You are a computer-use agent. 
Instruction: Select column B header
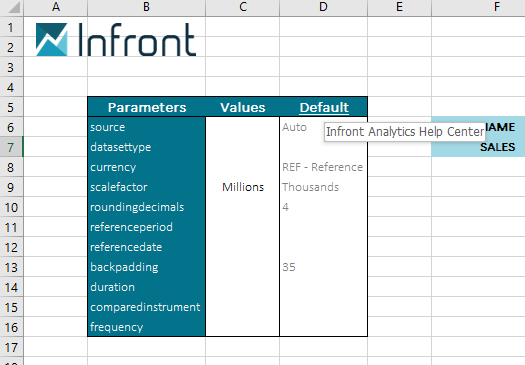coord(146,7)
